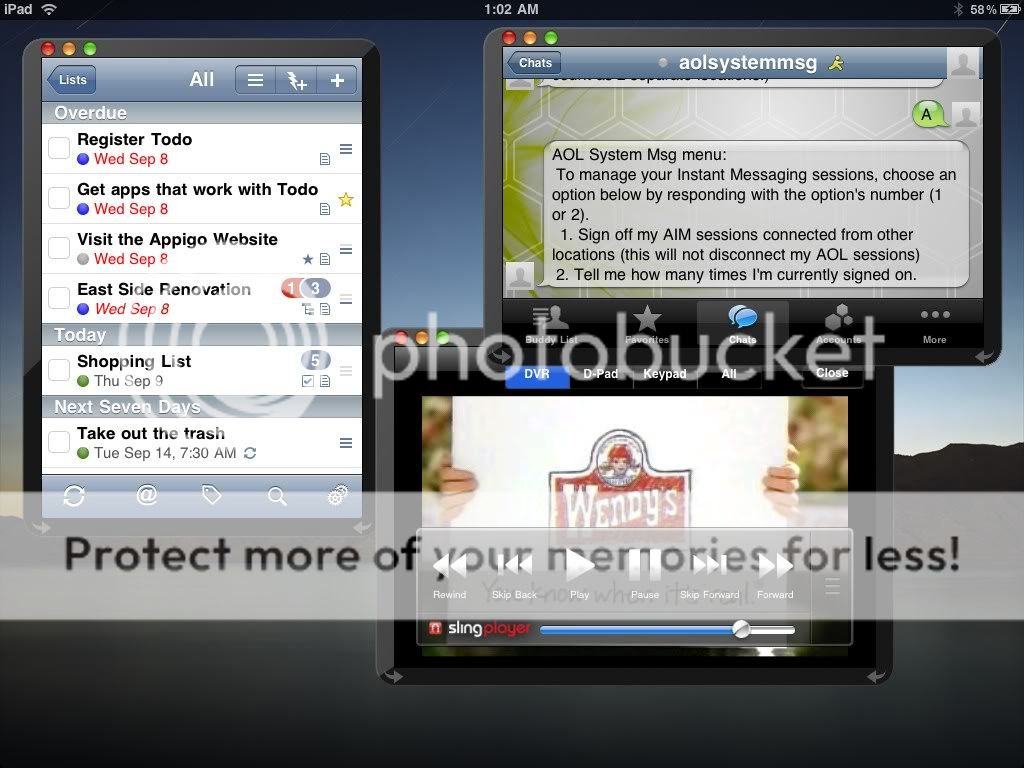Open the tags icon in Todo toolbar
1024x768 pixels.
[x=212, y=495]
